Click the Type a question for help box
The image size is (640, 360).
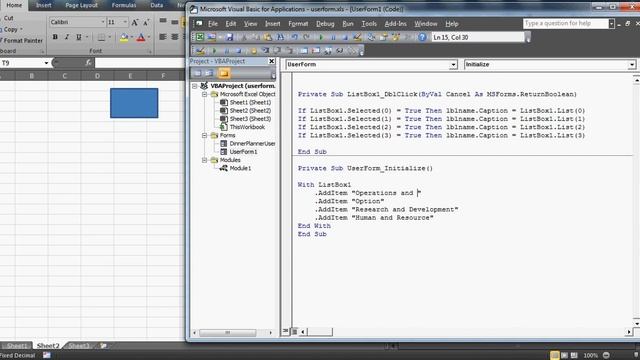[x=566, y=24]
